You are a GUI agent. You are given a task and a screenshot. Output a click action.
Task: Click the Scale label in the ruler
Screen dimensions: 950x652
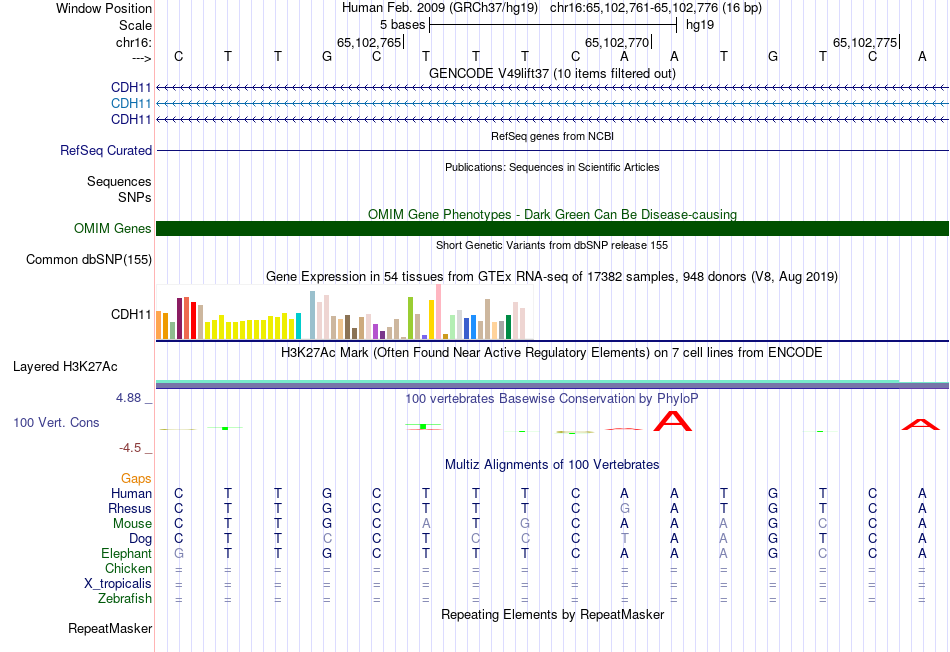click(x=135, y=25)
